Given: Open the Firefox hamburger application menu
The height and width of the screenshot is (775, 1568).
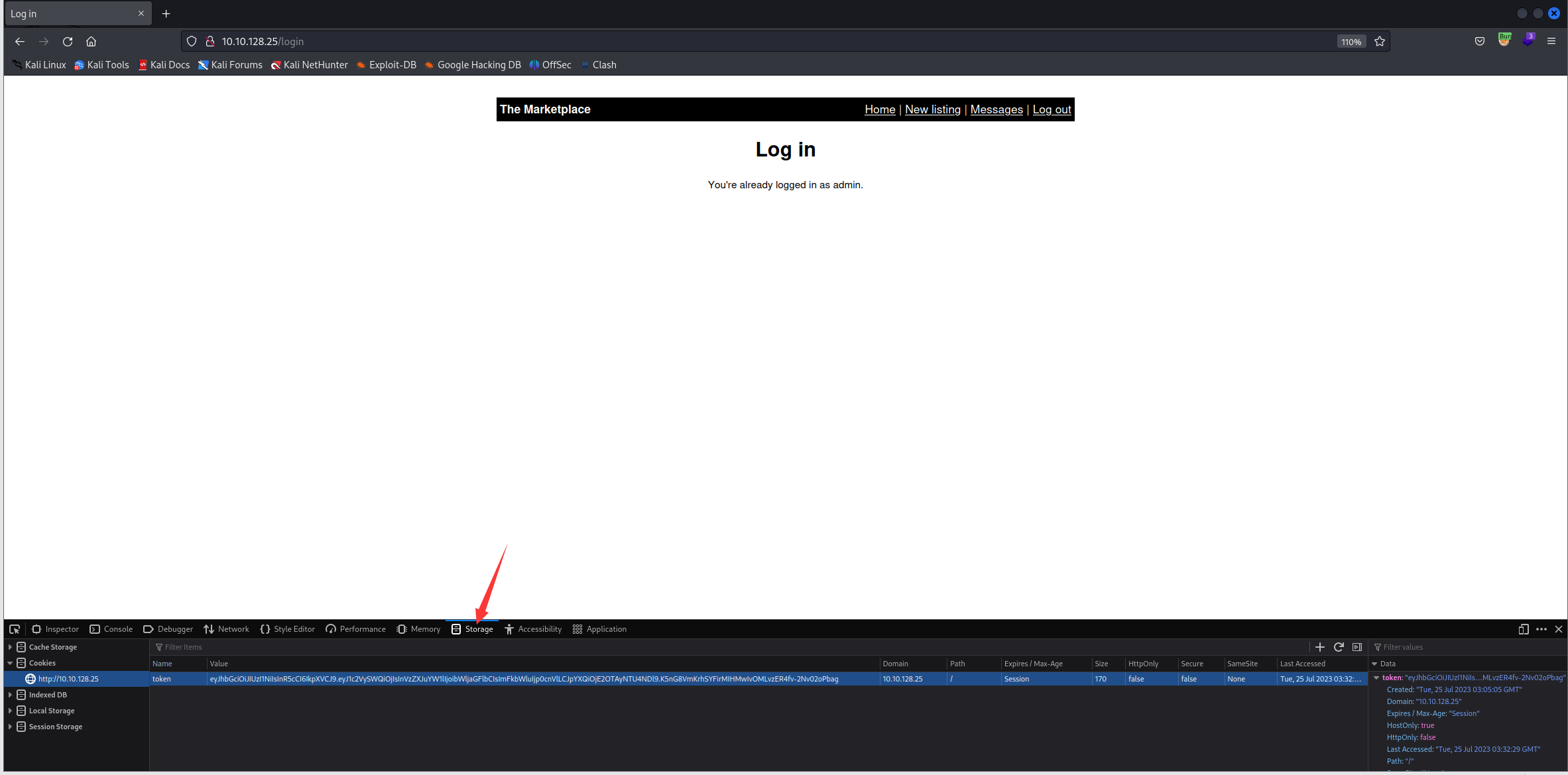Looking at the screenshot, I should click(1551, 41).
